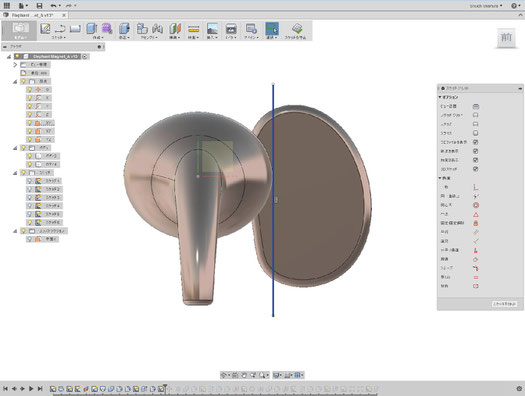Toggle visibility bulb of Origin folder
525x396 pixels.
(x=23, y=81)
